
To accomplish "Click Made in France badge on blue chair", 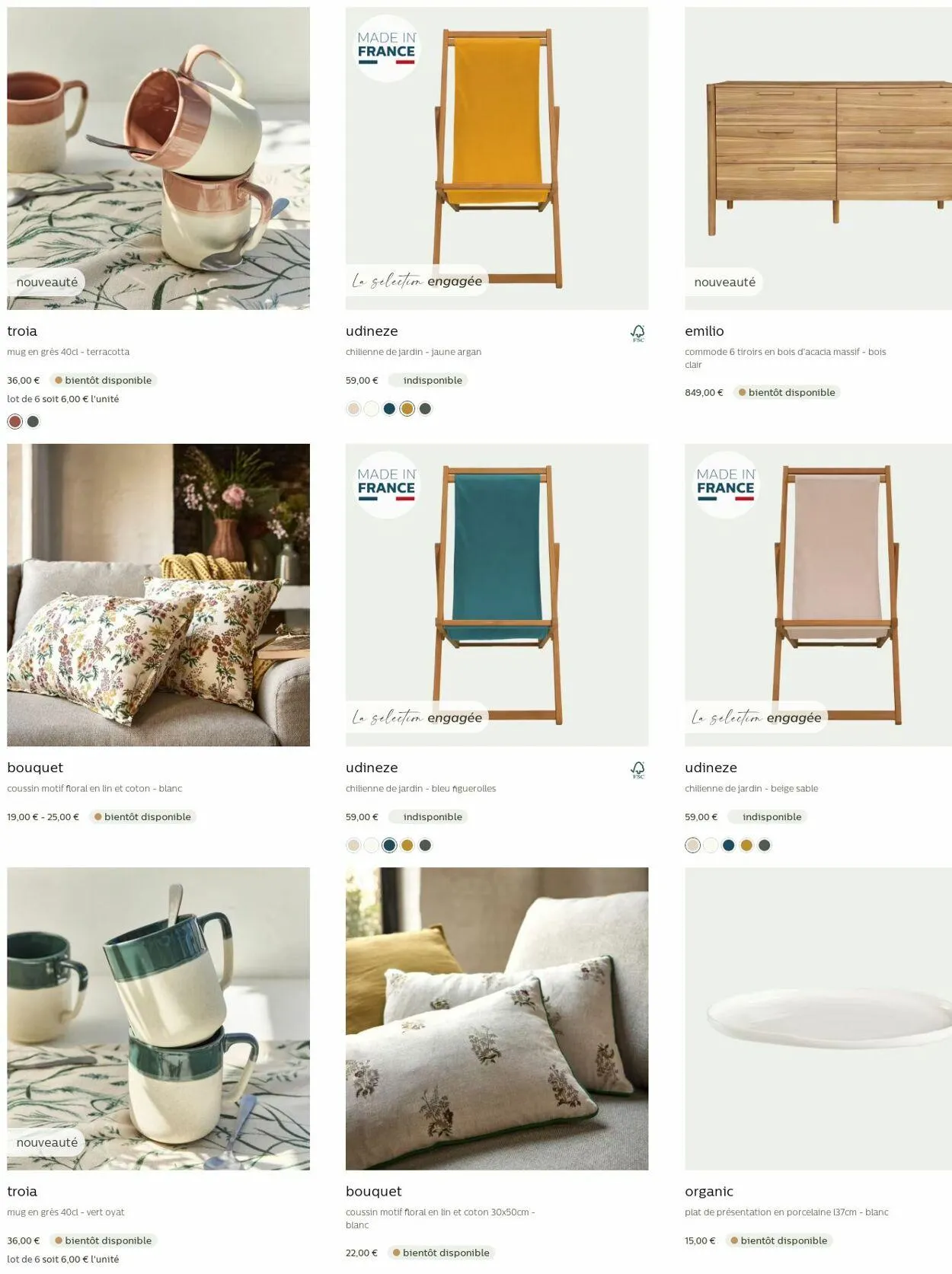I will point(387,485).
